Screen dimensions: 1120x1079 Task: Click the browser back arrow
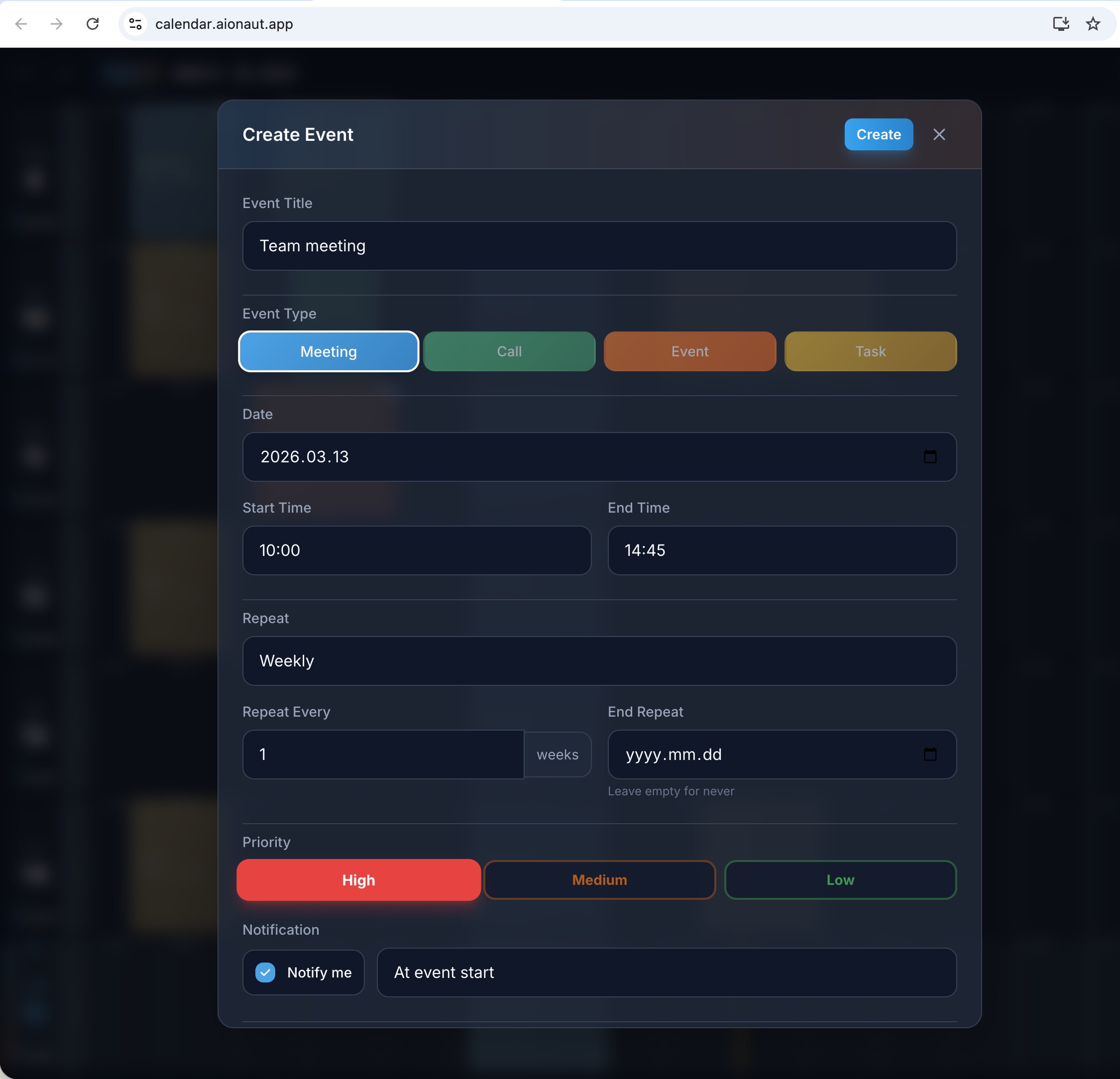click(x=21, y=24)
